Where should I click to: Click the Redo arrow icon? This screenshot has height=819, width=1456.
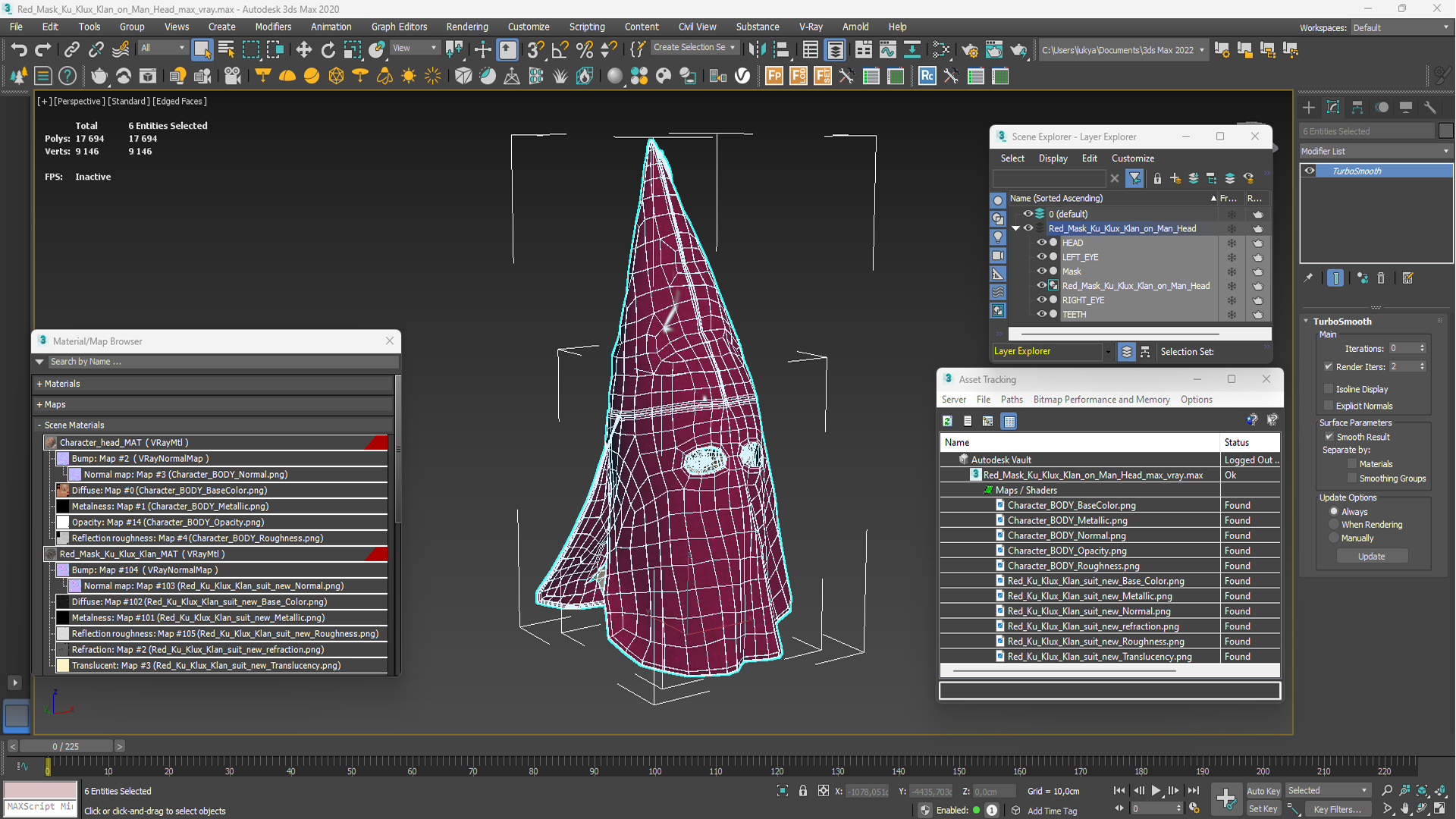[43, 50]
